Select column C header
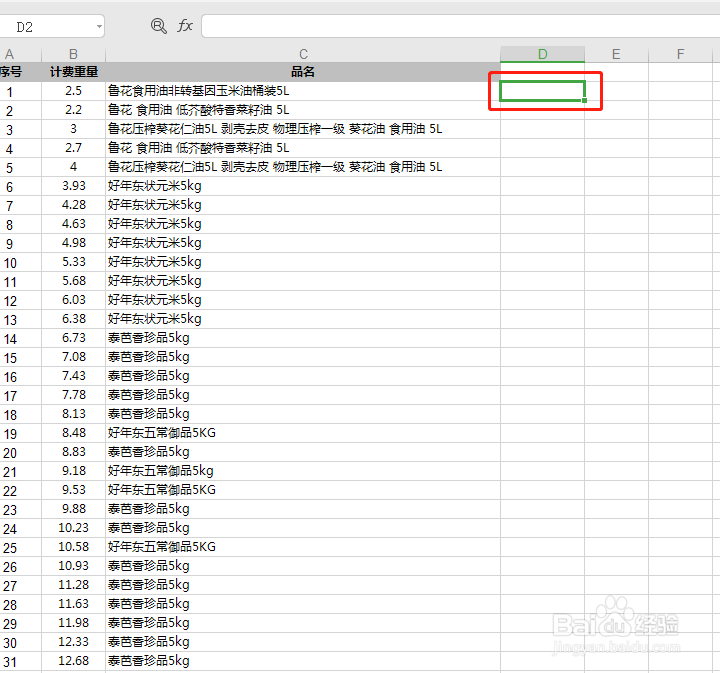Image resolution: width=720 pixels, height=673 pixels. pyautogui.click(x=303, y=54)
